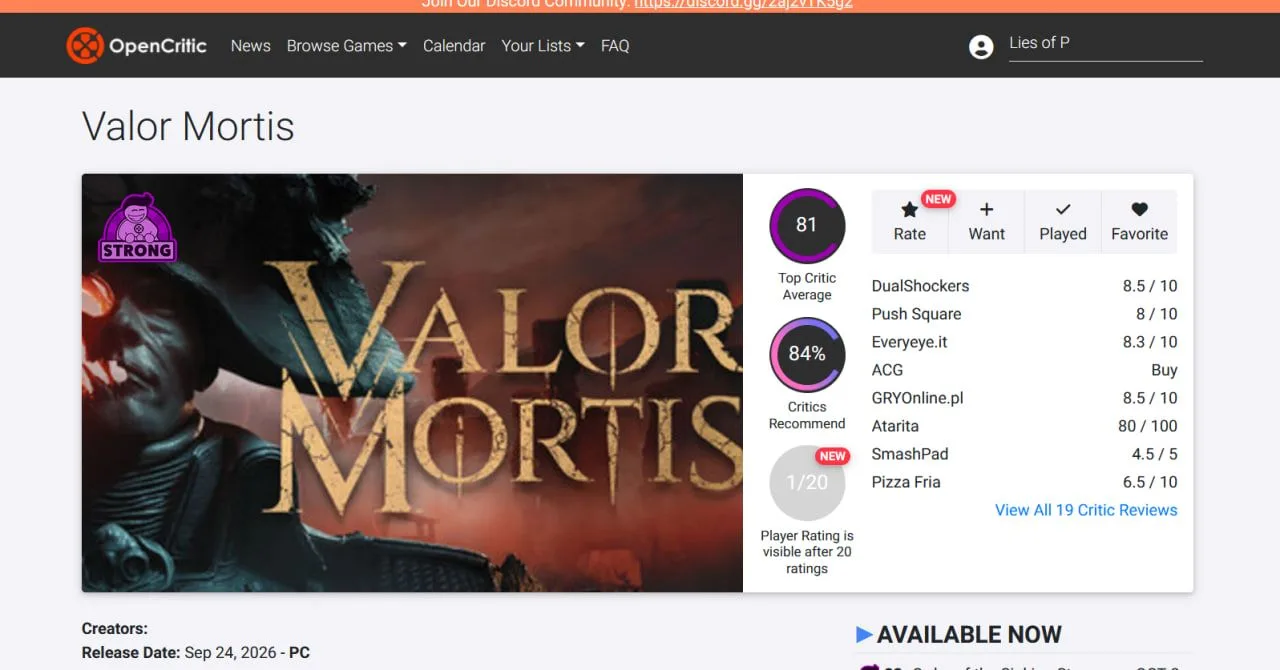Add game to Want list

(x=986, y=220)
